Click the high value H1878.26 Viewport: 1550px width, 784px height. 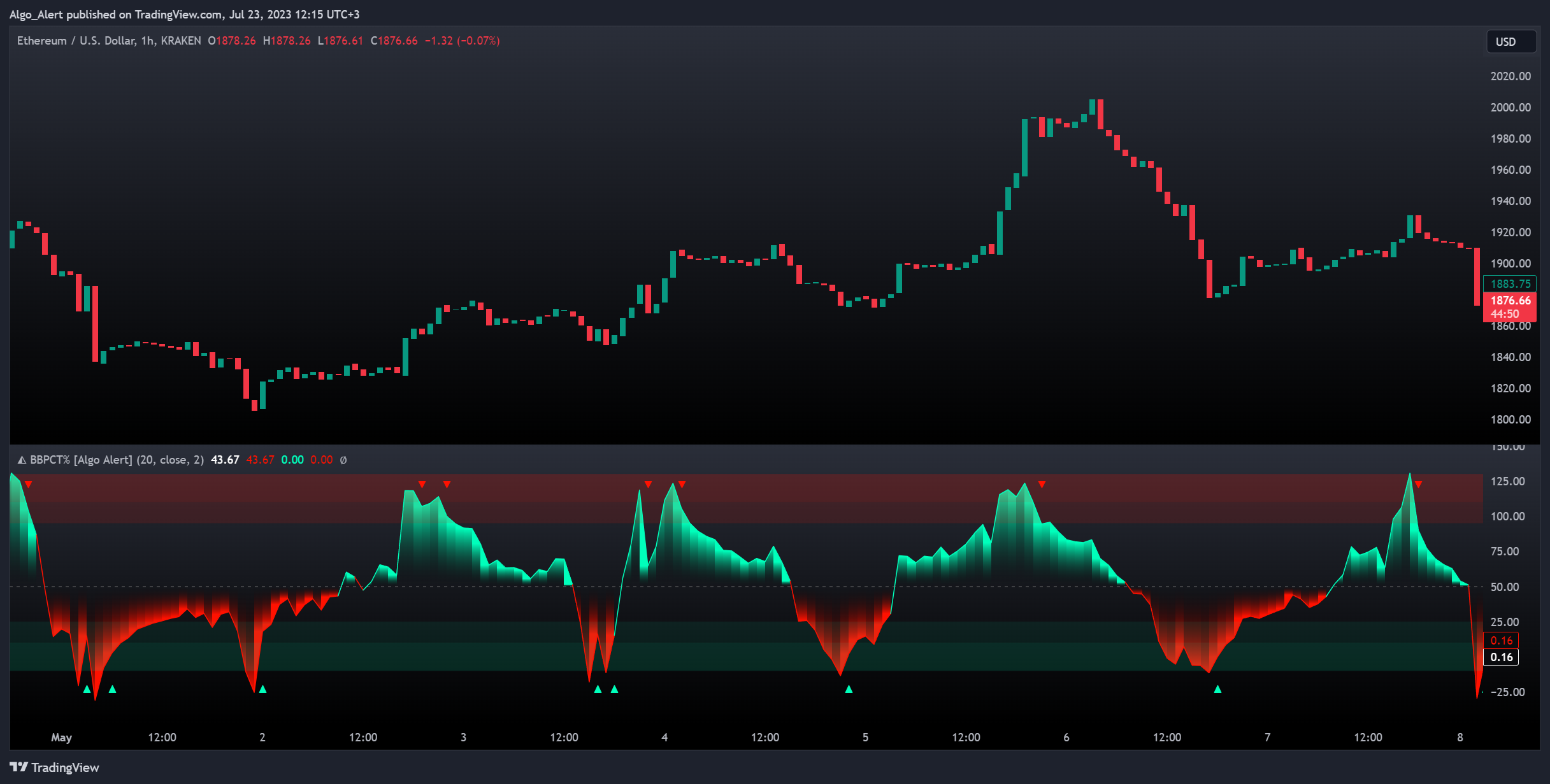(287, 41)
